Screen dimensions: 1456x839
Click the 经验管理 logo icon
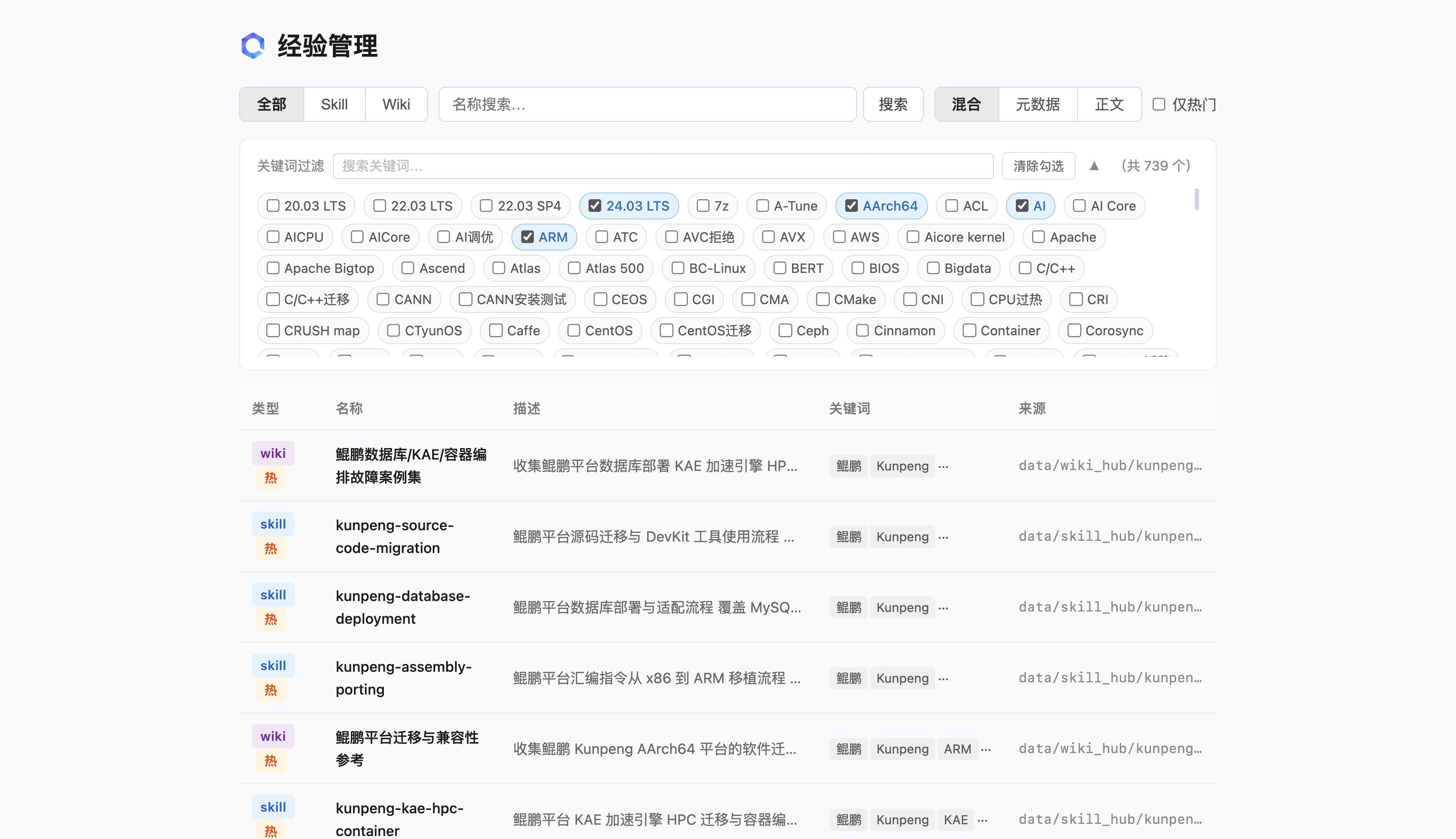(252, 45)
